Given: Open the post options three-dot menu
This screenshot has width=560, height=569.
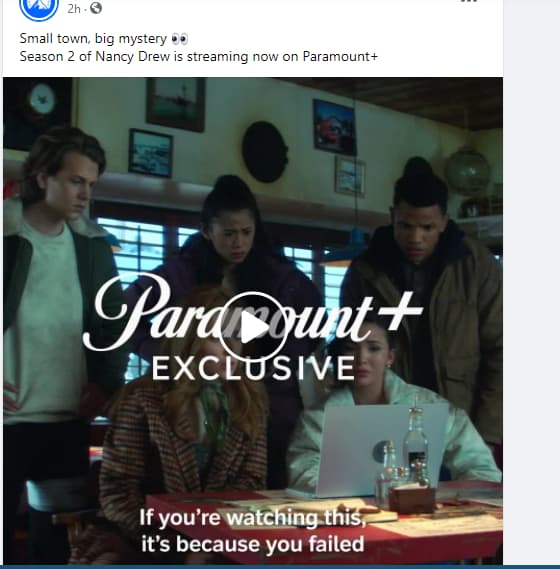Looking at the screenshot, I should coord(469,1).
